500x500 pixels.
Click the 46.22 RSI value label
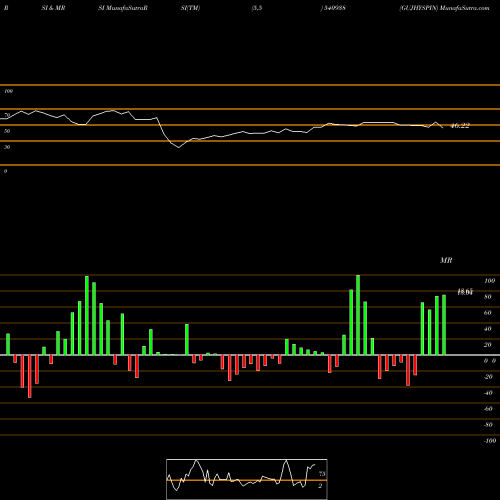(460, 126)
